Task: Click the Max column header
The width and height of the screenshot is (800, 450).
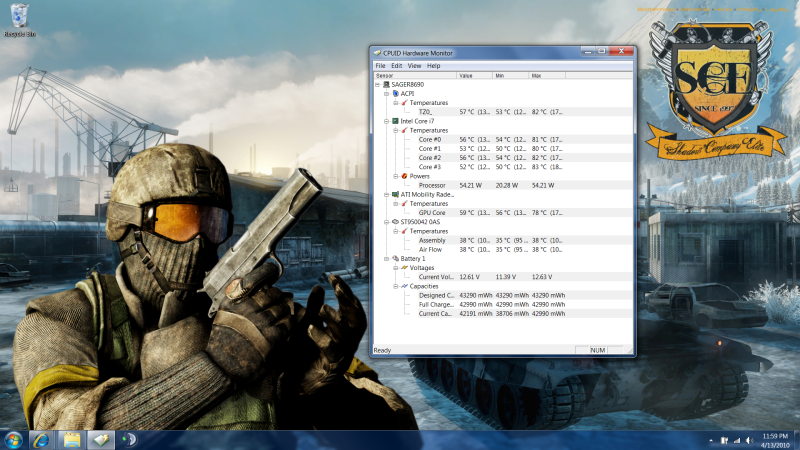Action: 545,76
